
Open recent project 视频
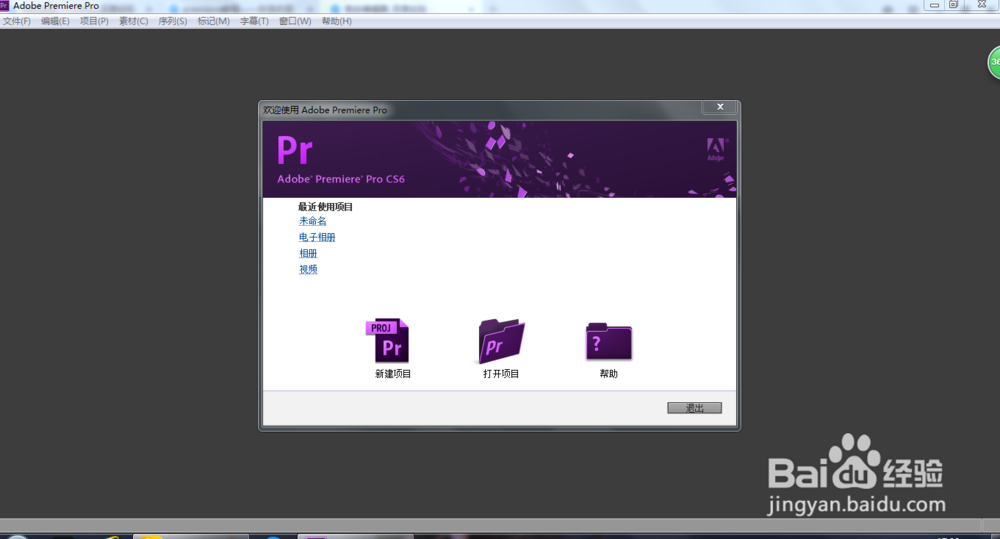click(x=308, y=269)
